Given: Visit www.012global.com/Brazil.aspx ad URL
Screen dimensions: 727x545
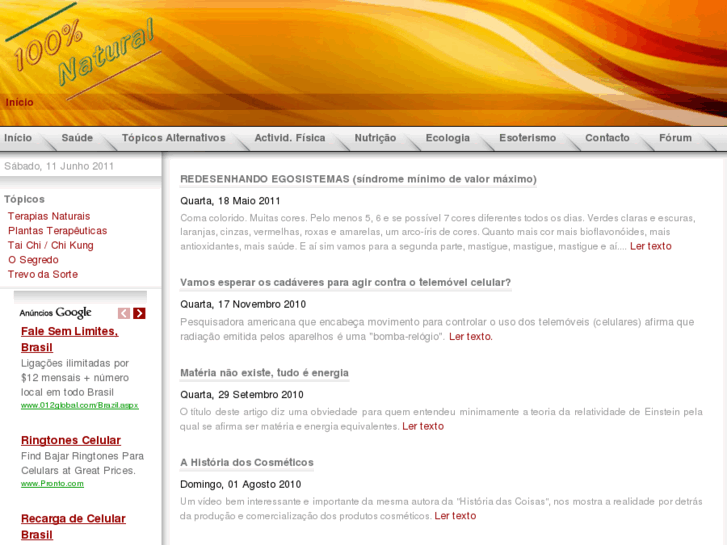Looking at the screenshot, I should coord(79,405).
